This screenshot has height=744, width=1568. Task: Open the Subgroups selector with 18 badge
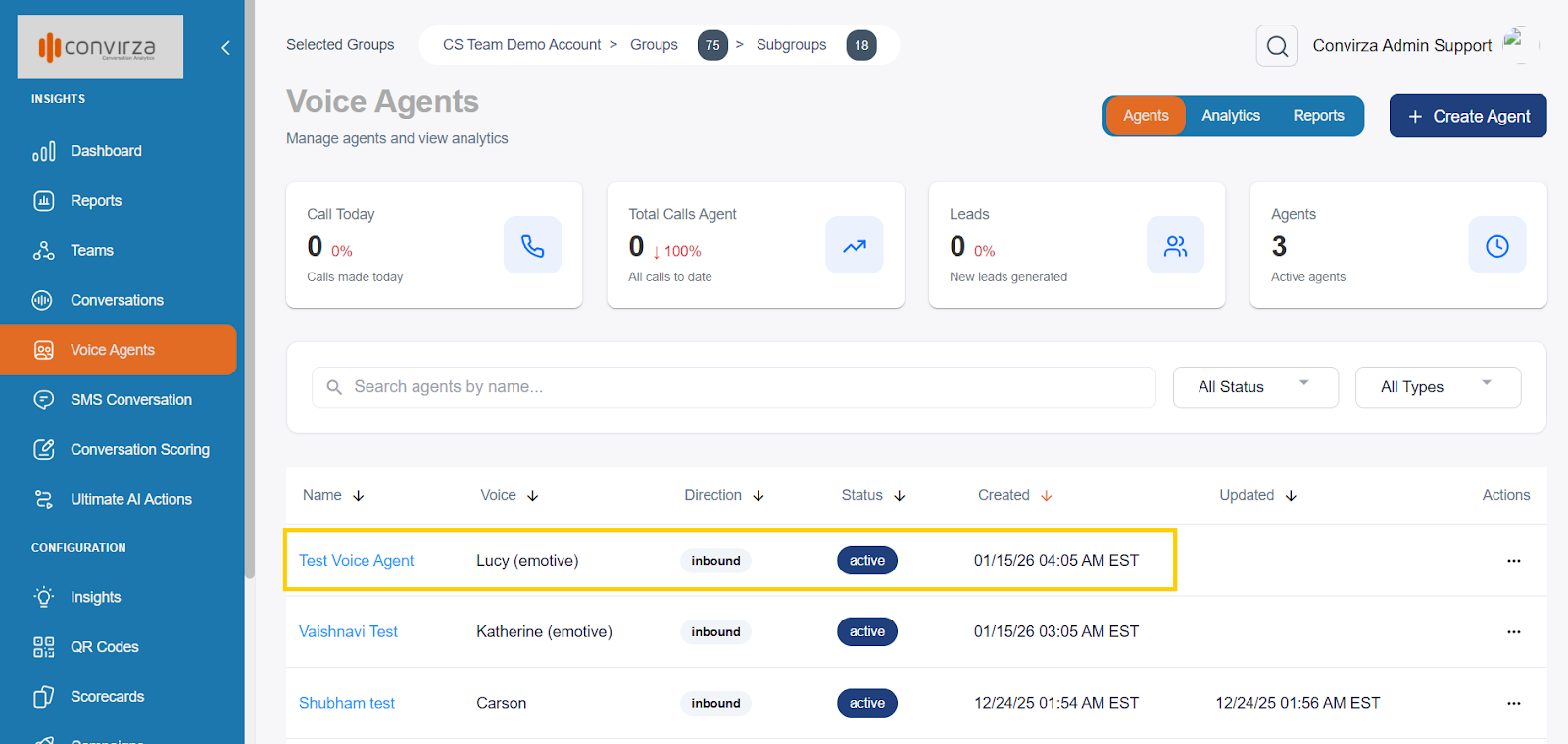point(813,45)
